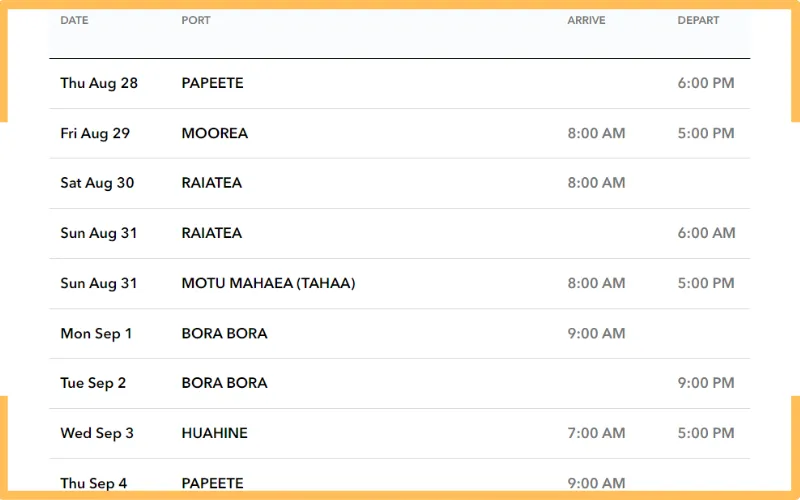Click the 6:00 PM Papeete departure time
Screen dimensions: 800x500
pyautogui.click(x=706, y=83)
